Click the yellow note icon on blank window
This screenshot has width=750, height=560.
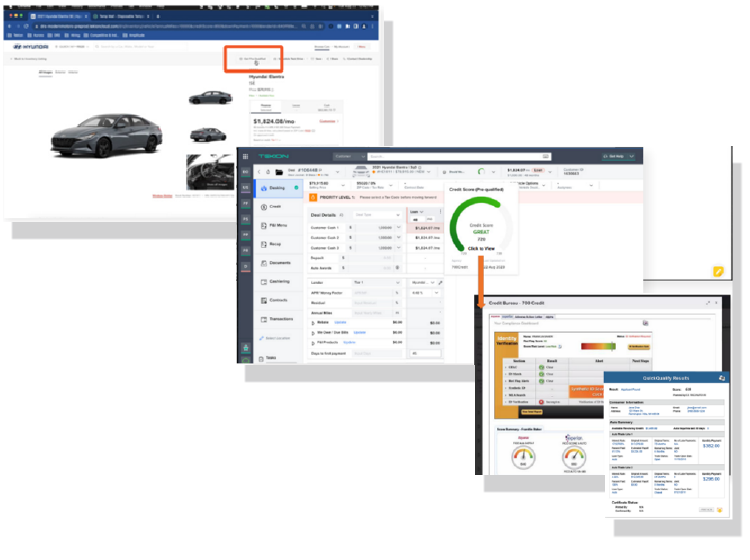click(x=718, y=272)
